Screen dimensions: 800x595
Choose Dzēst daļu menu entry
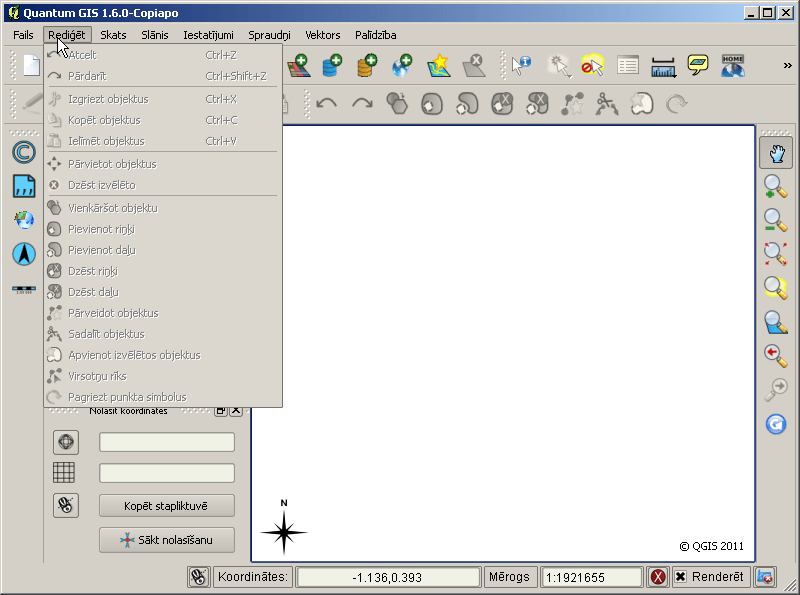coord(163,292)
